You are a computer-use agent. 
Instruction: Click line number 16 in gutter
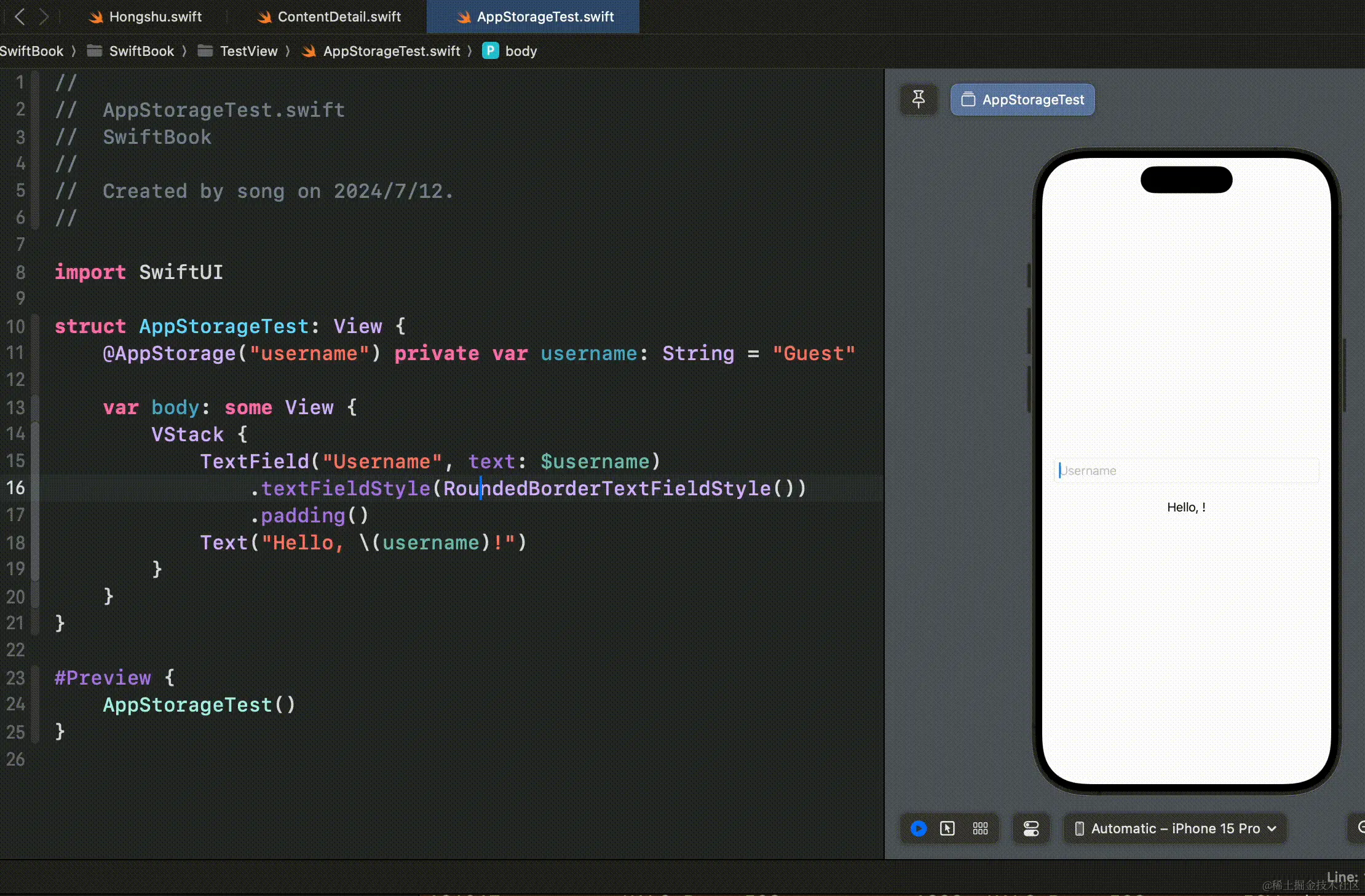pos(17,488)
